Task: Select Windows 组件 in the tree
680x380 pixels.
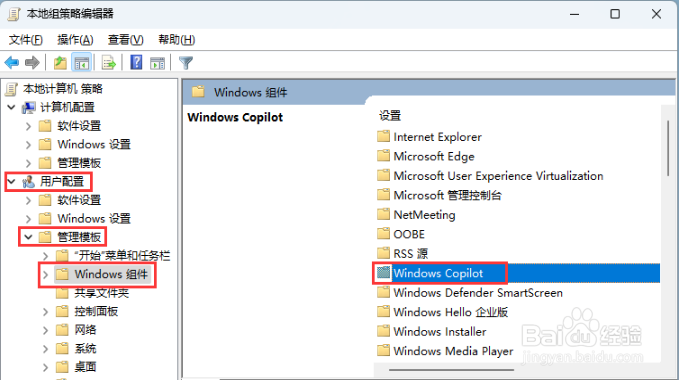Action: point(111,274)
